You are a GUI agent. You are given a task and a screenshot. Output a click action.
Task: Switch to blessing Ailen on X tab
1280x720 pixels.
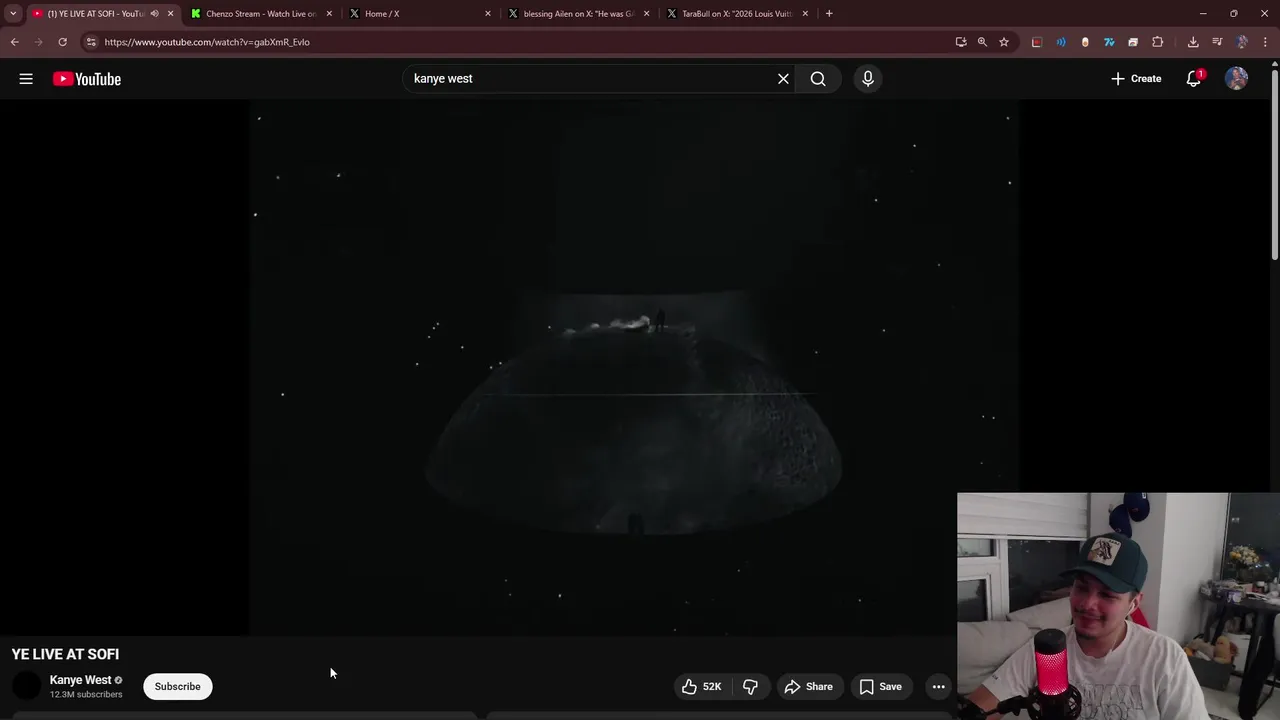pyautogui.click(x=578, y=14)
